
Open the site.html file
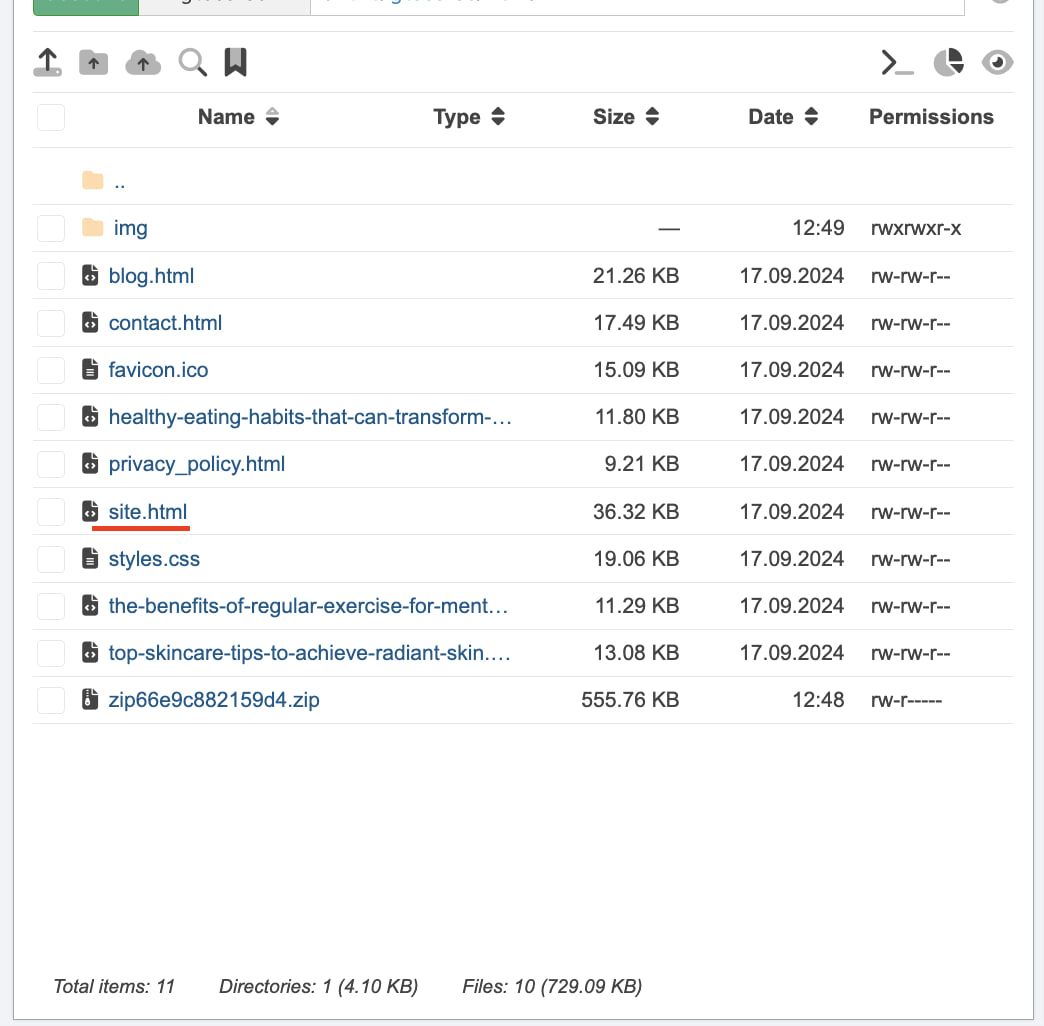point(148,512)
